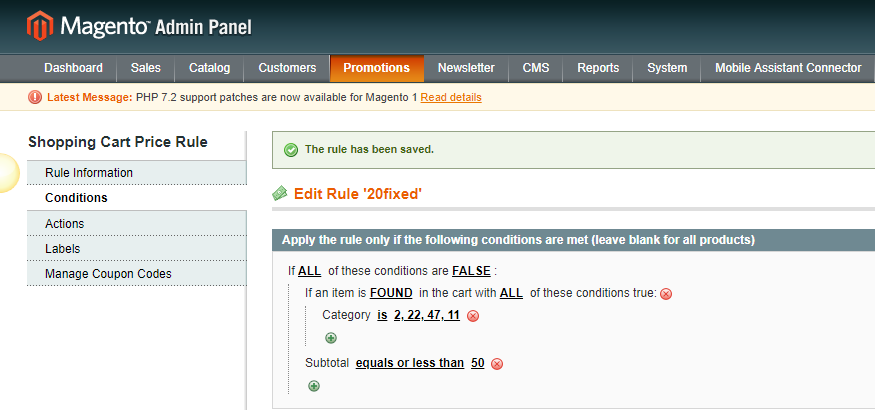Open Manage Coupon Codes tab
The image size is (875, 410).
click(137, 273)
